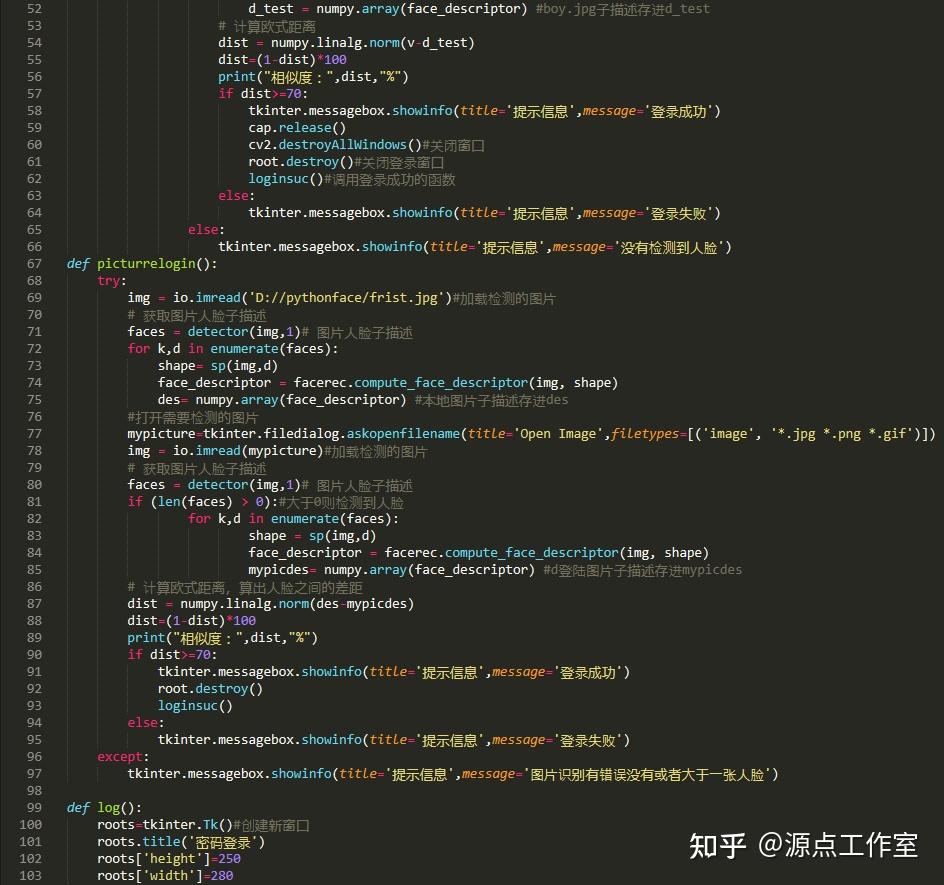This screenshot has height=885, width=944.
Task: Select the except keyword on line 96
Action: (120, 756)
